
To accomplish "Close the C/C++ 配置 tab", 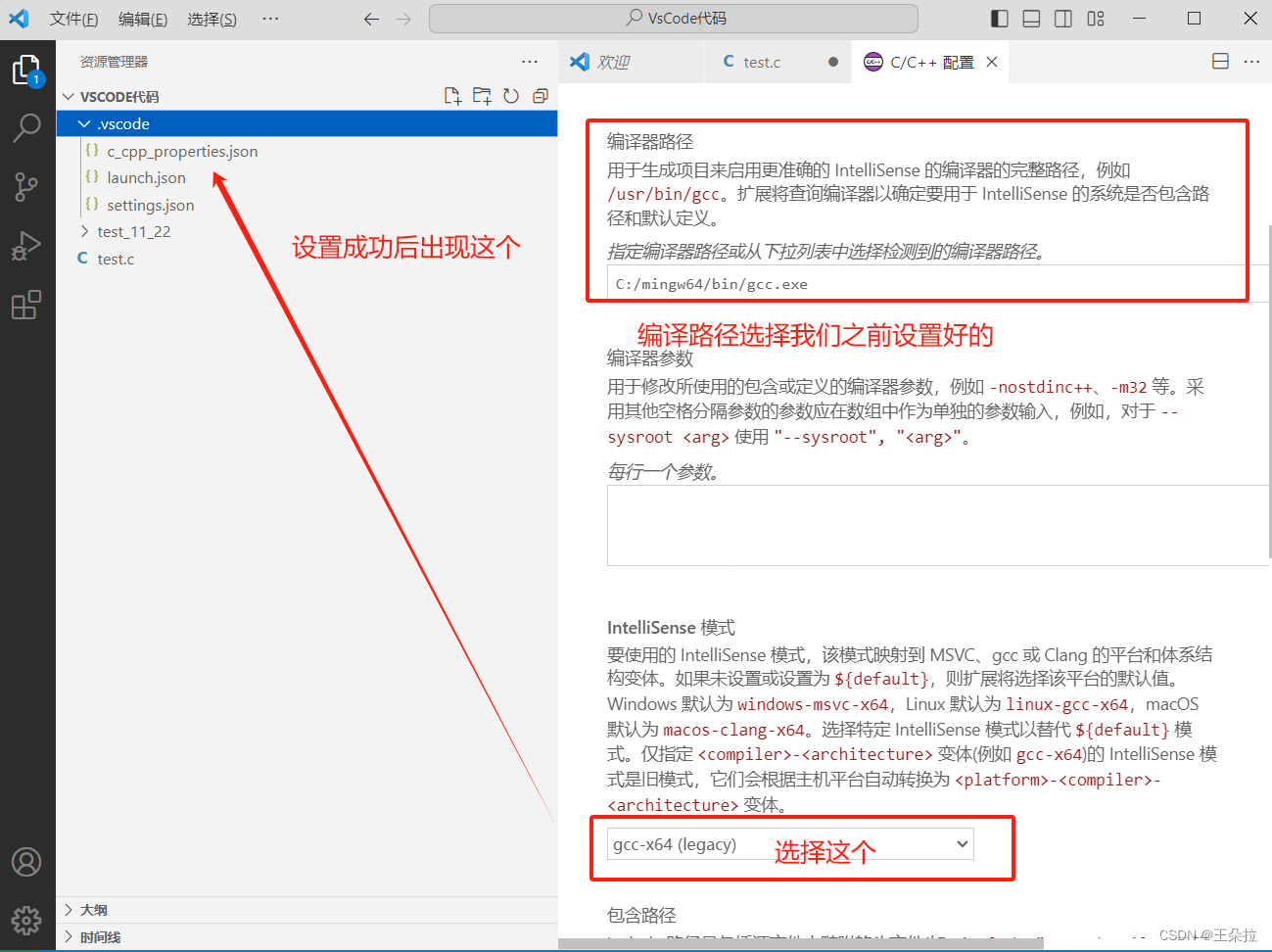I will (x=992, y=62).
